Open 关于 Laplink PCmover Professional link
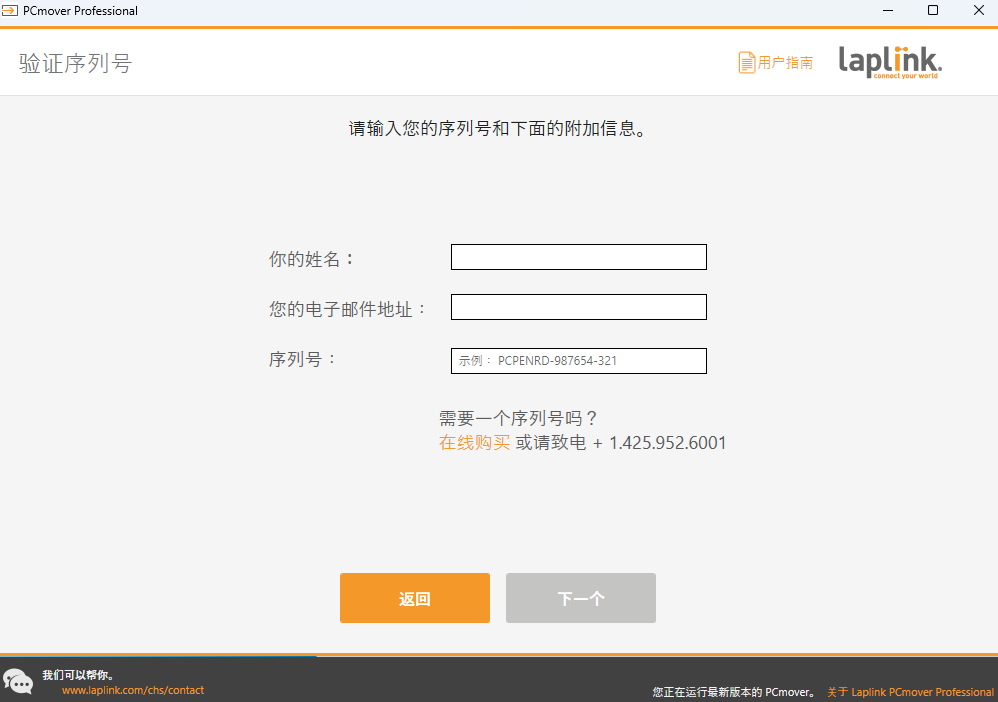The image size is (998, 702). (x=910, y=692)
